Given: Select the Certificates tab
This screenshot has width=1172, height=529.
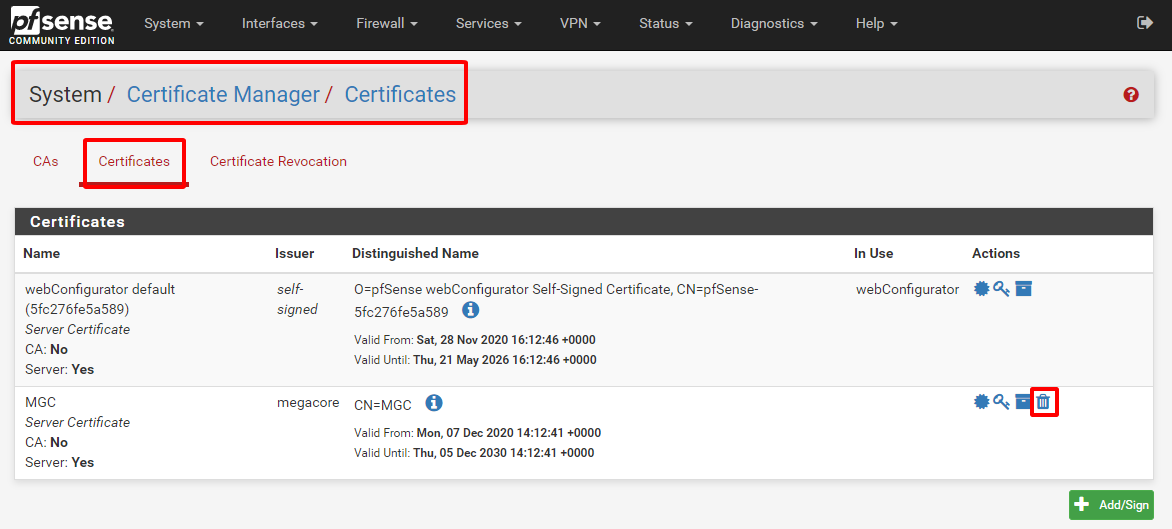Looking at the screenshot, I should pyautogui.click(x=134, y=161).
